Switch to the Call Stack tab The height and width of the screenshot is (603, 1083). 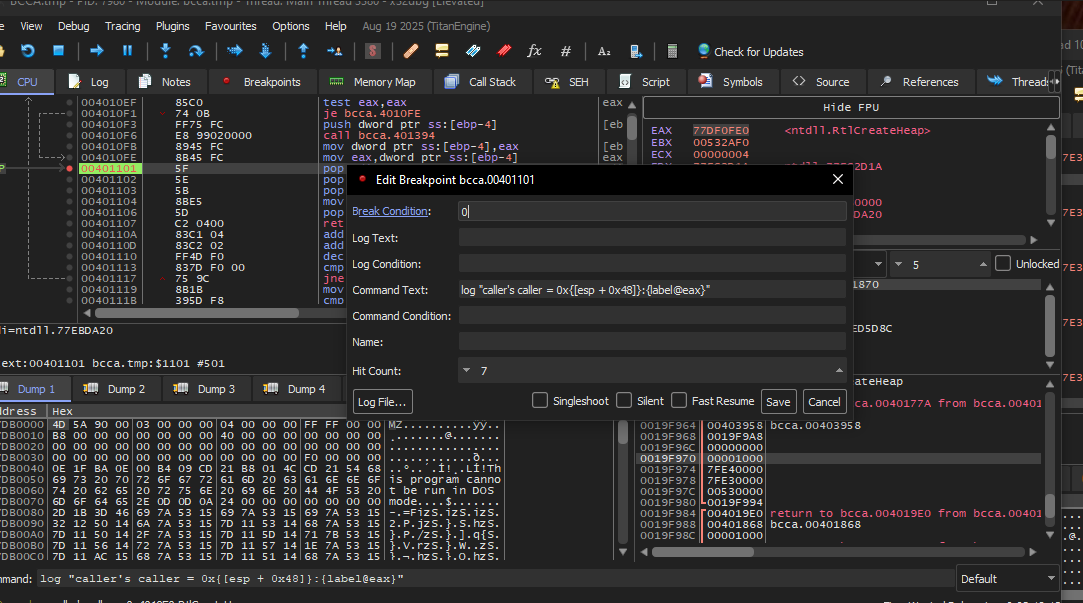point(483,82)
